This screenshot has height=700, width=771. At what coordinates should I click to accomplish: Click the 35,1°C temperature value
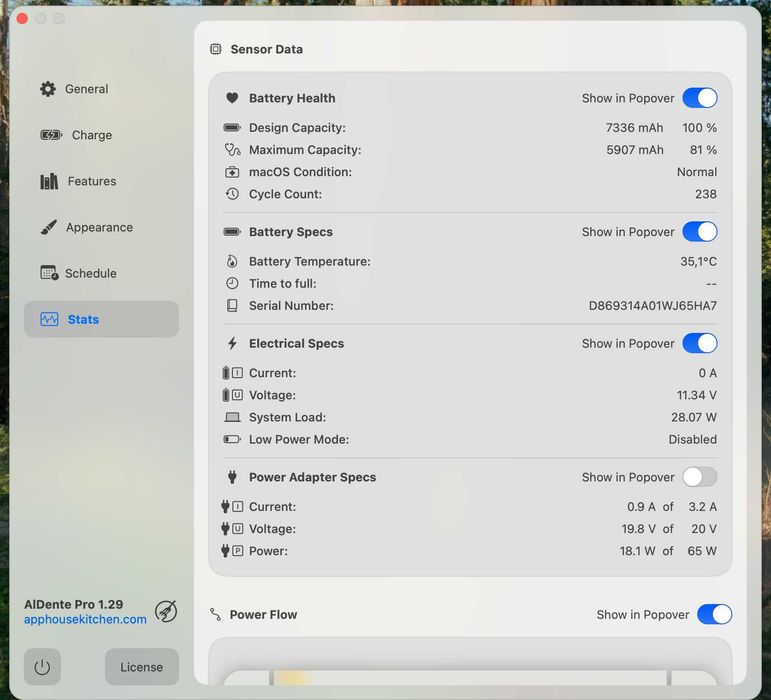698,262
